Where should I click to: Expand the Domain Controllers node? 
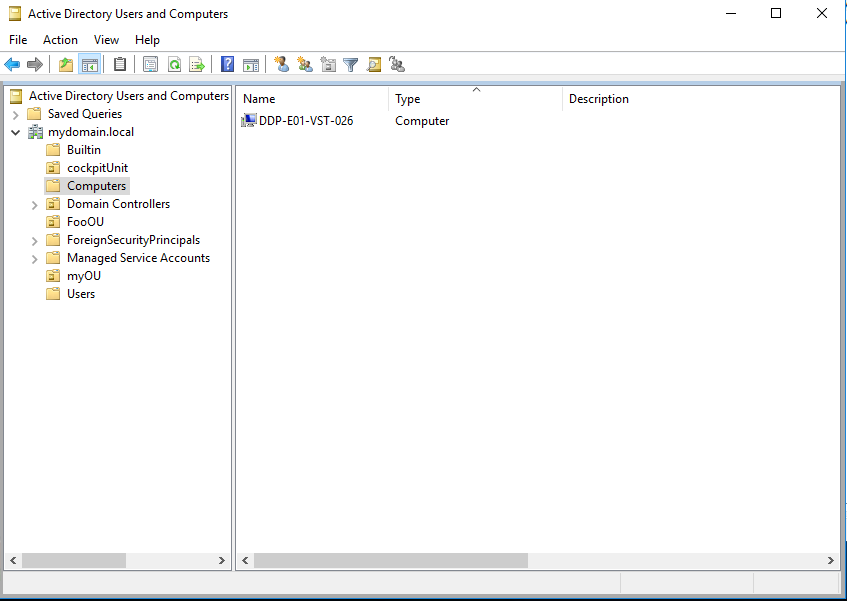click(x=35, y=205)
